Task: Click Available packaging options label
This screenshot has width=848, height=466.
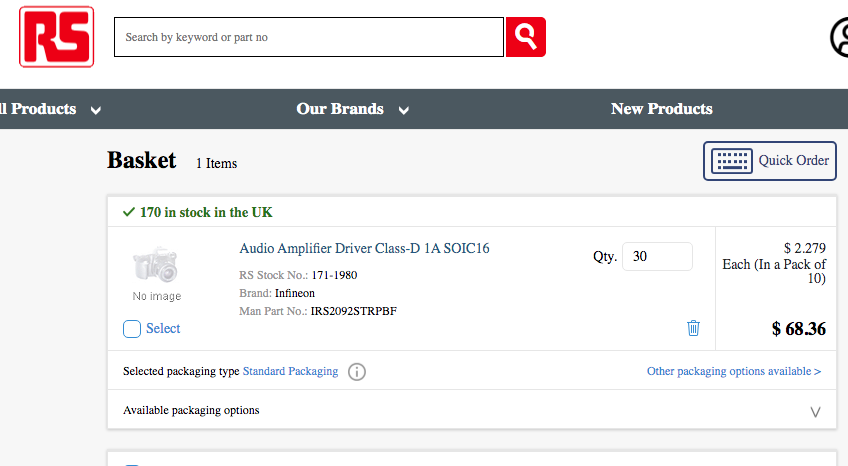Action: [x=191, y=410]
